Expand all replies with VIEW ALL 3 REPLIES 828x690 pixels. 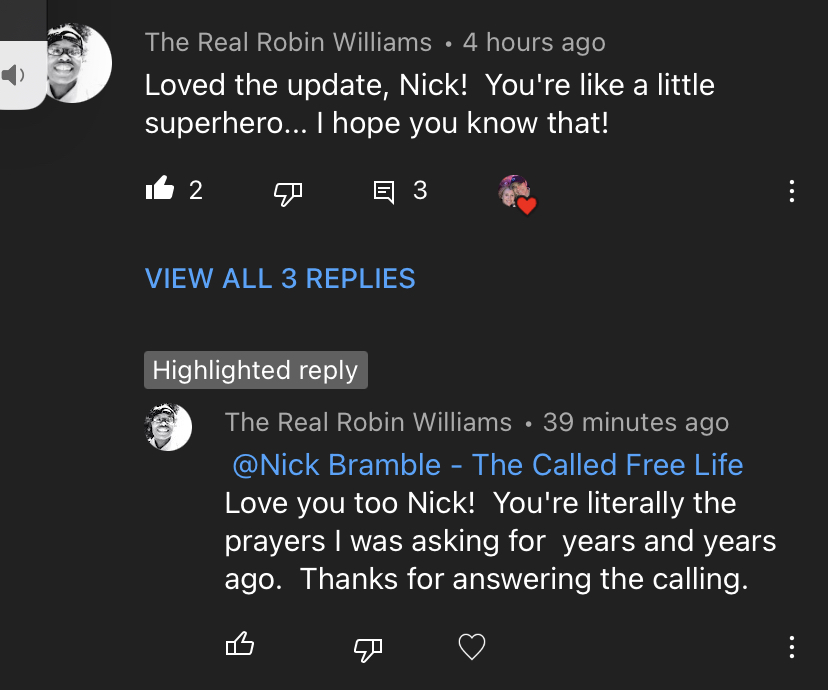pos(280,278)
